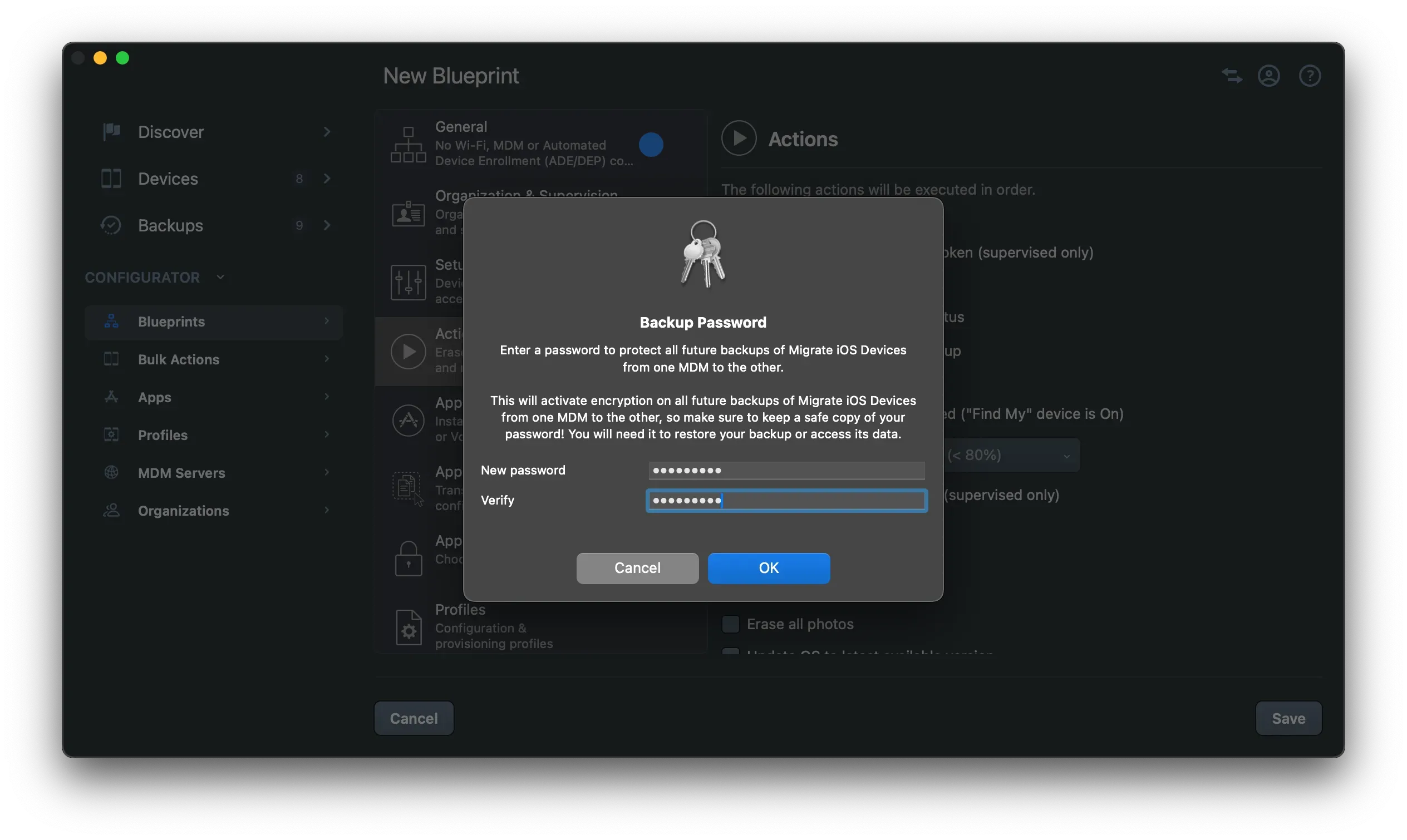This screenshot has height=840, width=1407.
Task: Confirm backup password with OK
Action: [768, 569]
